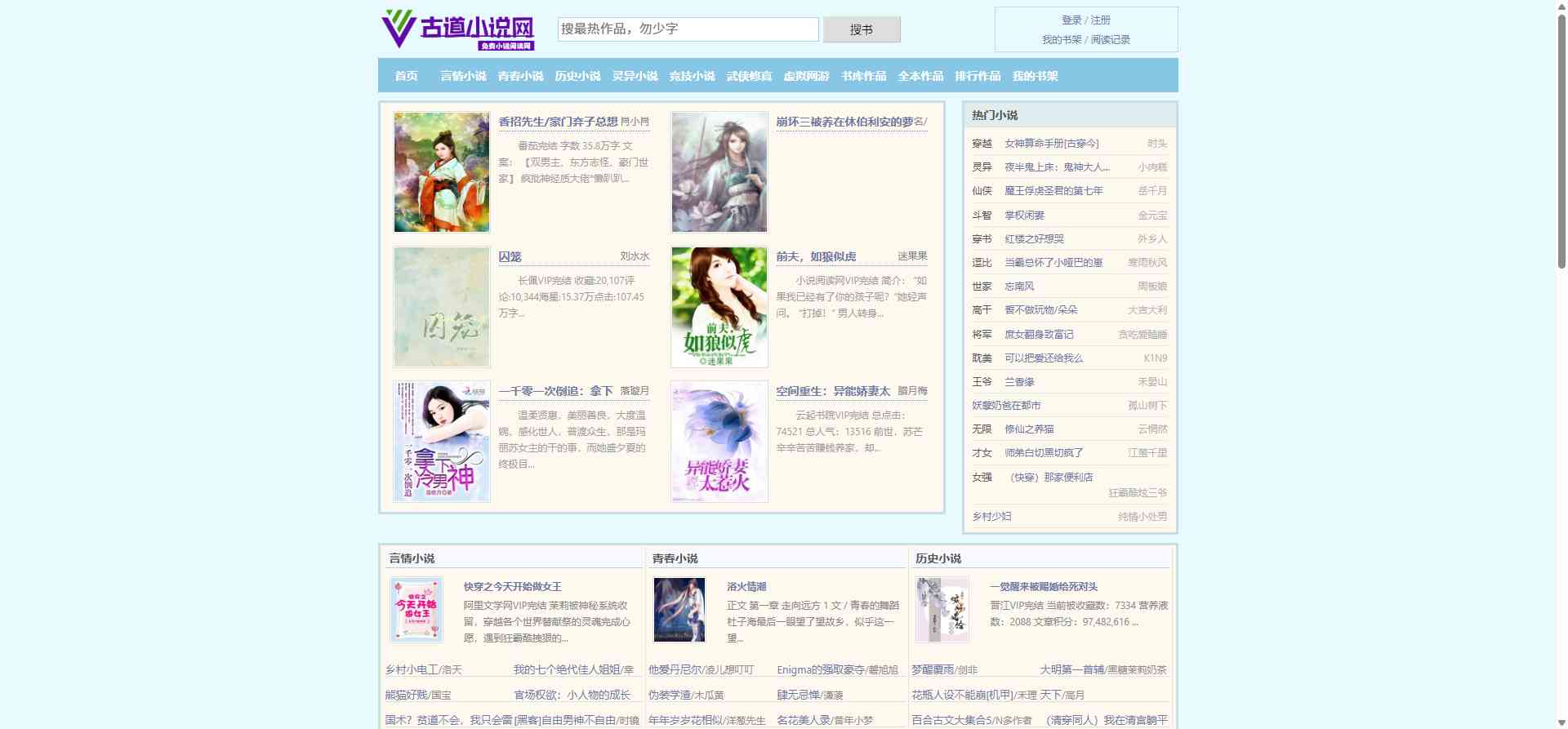This screenshot has height=729, width=1568.
Task: Open the 红楼之好想哭 hot novel link
Action: coord(1034,239)
